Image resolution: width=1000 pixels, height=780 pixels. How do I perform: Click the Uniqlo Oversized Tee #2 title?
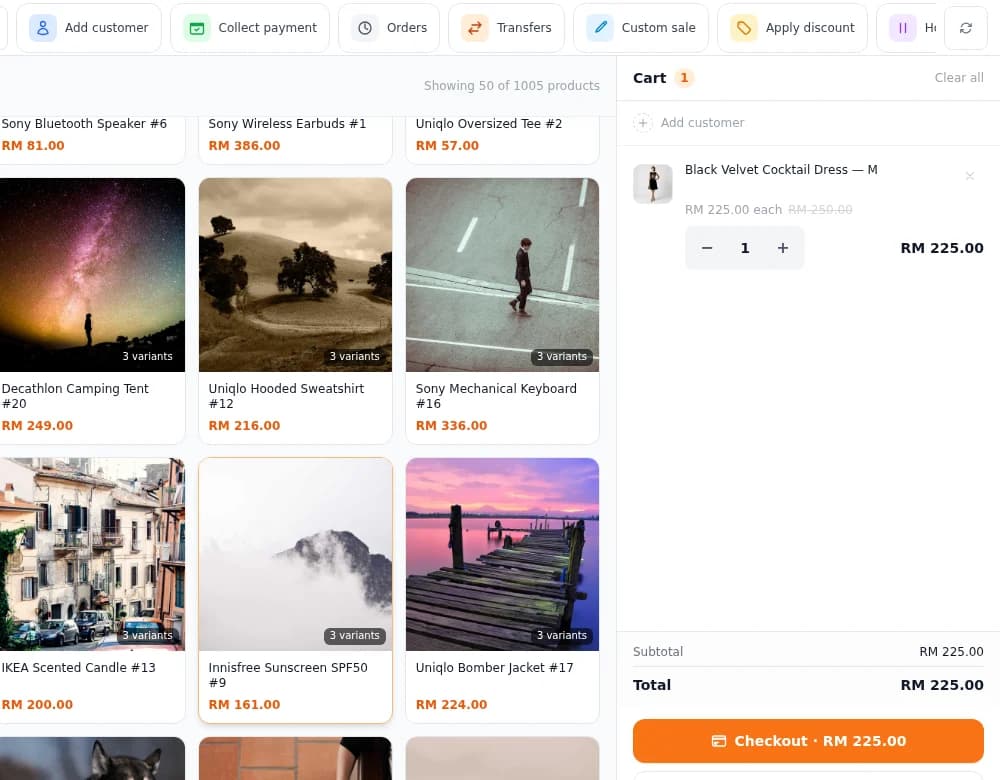point(489,124)
